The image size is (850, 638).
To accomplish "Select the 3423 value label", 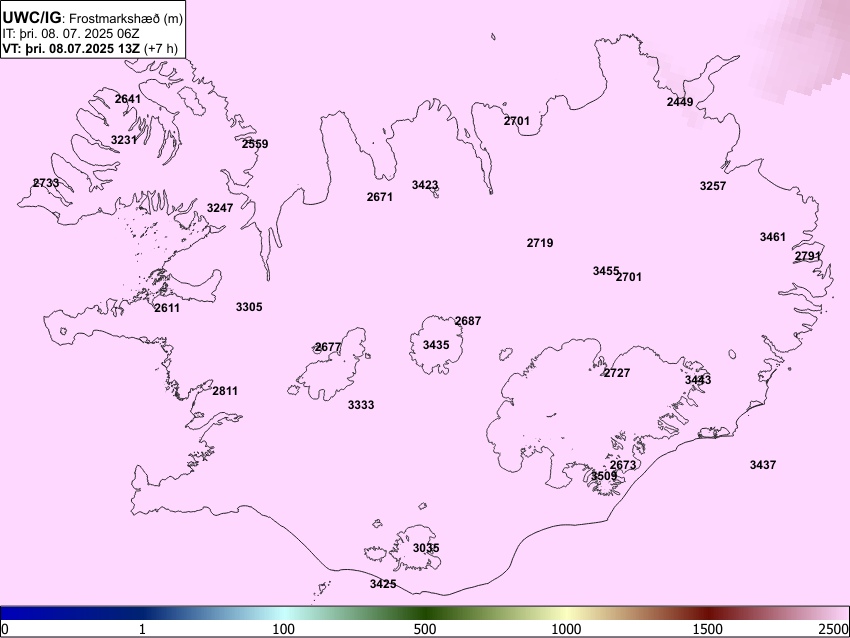I will click(x=425, y=185).
